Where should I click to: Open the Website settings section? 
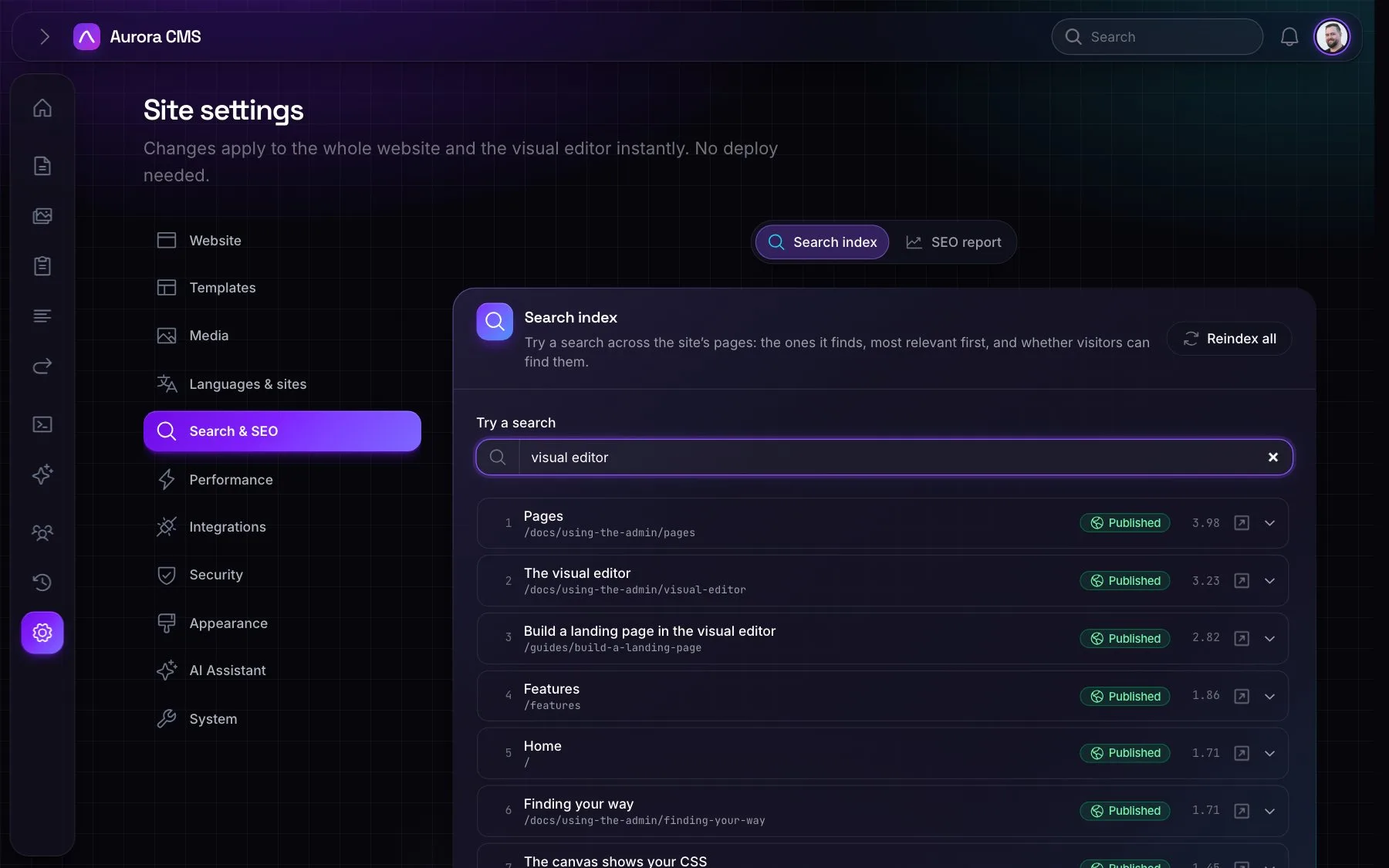coord(282,241)
